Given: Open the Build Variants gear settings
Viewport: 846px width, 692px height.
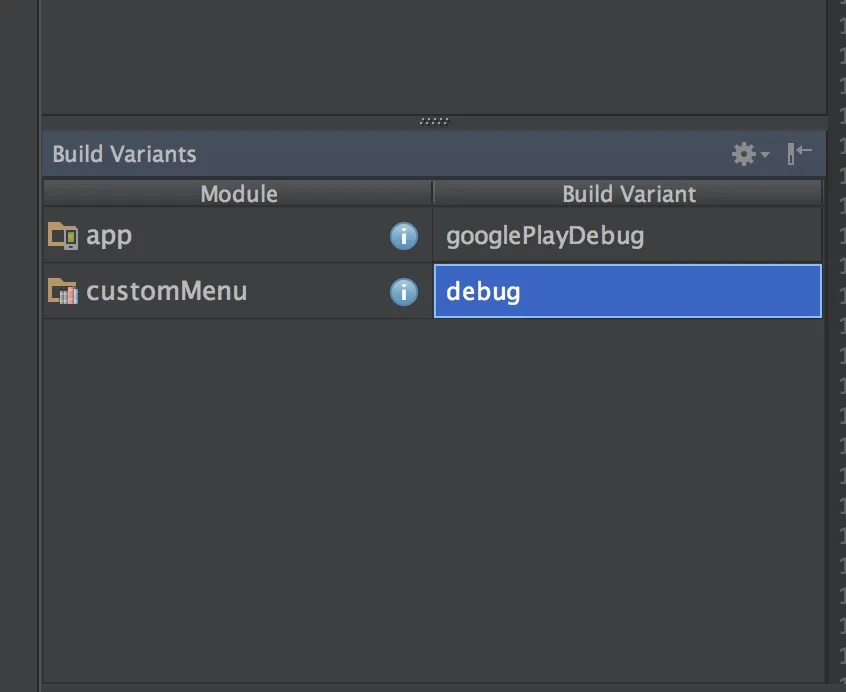Looking at the screenshot, I should pyautogui.click(x=744, y=154).
